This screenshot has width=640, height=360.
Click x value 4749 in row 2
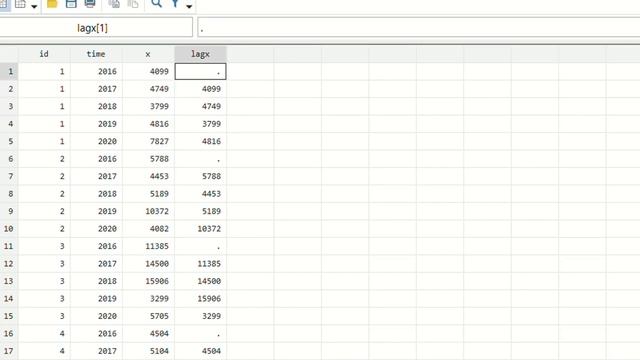tap(149, 89)
